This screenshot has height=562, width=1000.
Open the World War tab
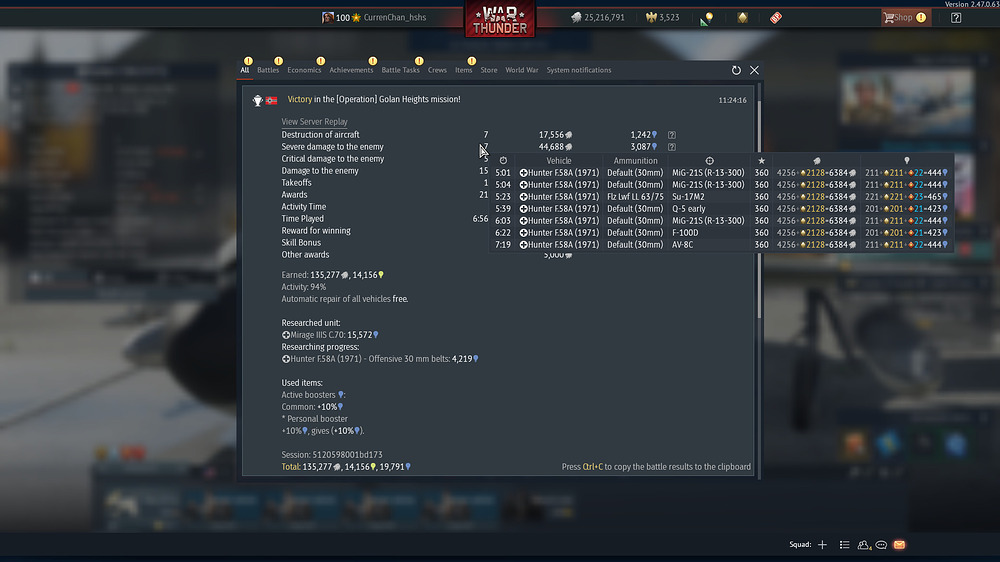click(x=522, y=70)
